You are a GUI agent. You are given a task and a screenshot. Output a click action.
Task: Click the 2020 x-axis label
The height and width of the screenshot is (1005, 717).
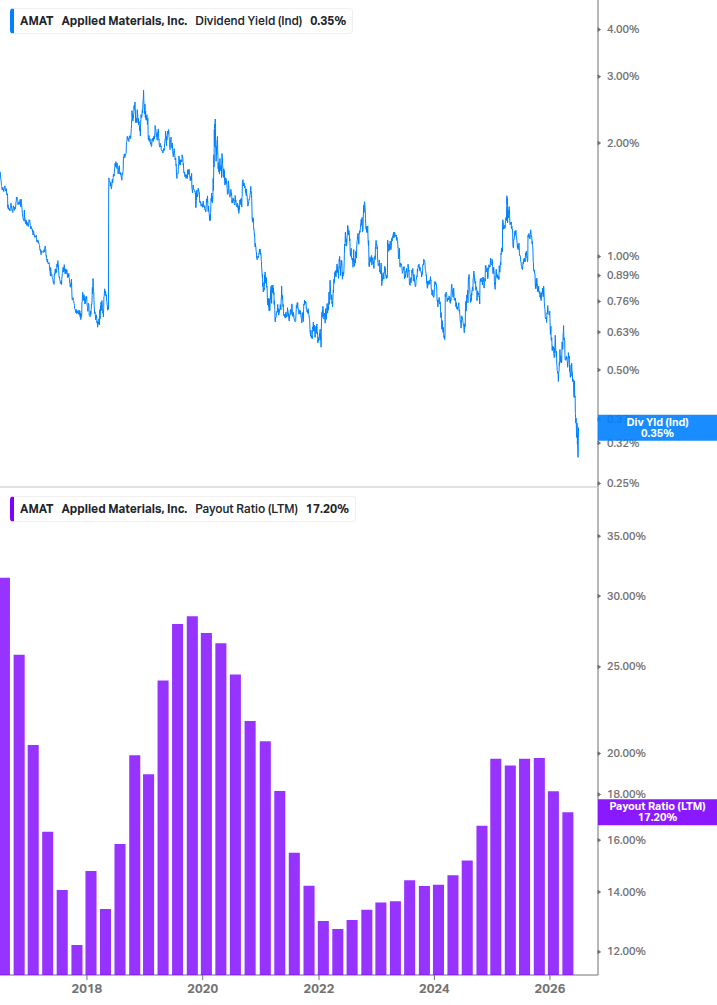pos(202,988)
